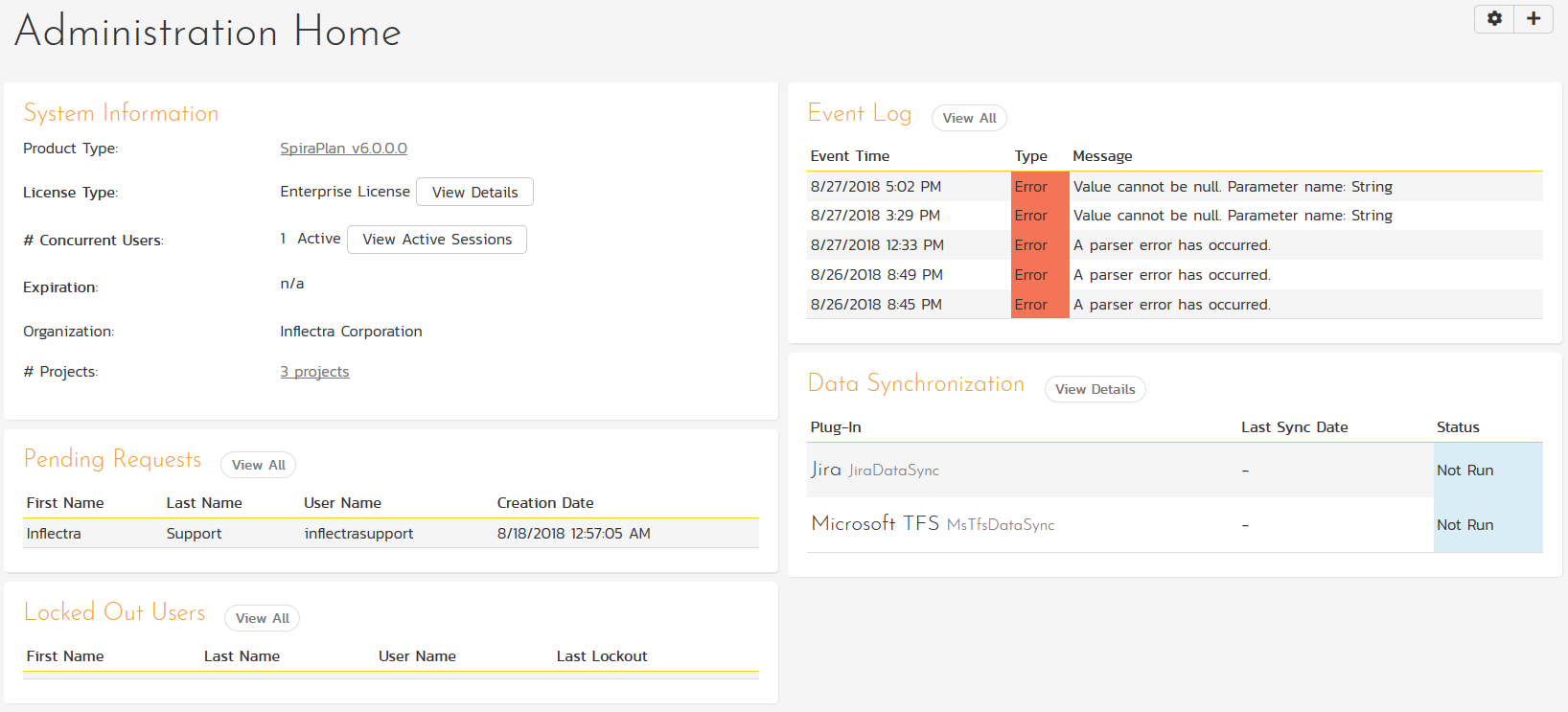1568x712 pixels.
Task: Click the plus icon to add widget
Action: [1533, 18]
